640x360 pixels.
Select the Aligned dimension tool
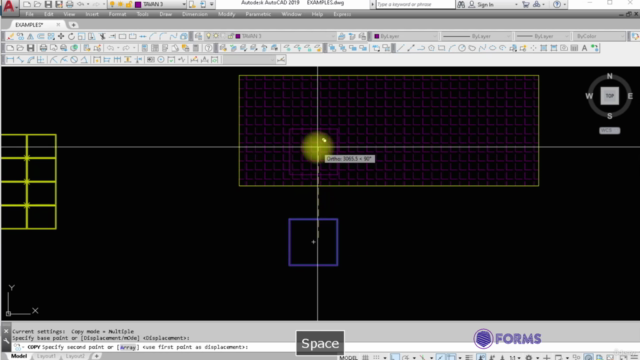20,60
